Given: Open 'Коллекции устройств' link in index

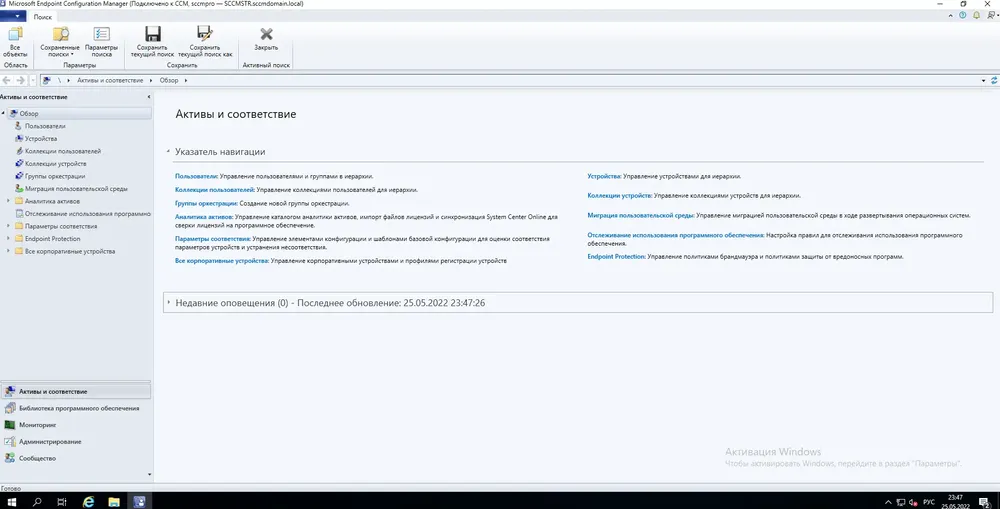Looking at the screenshot, I should [x=619, y=196].
